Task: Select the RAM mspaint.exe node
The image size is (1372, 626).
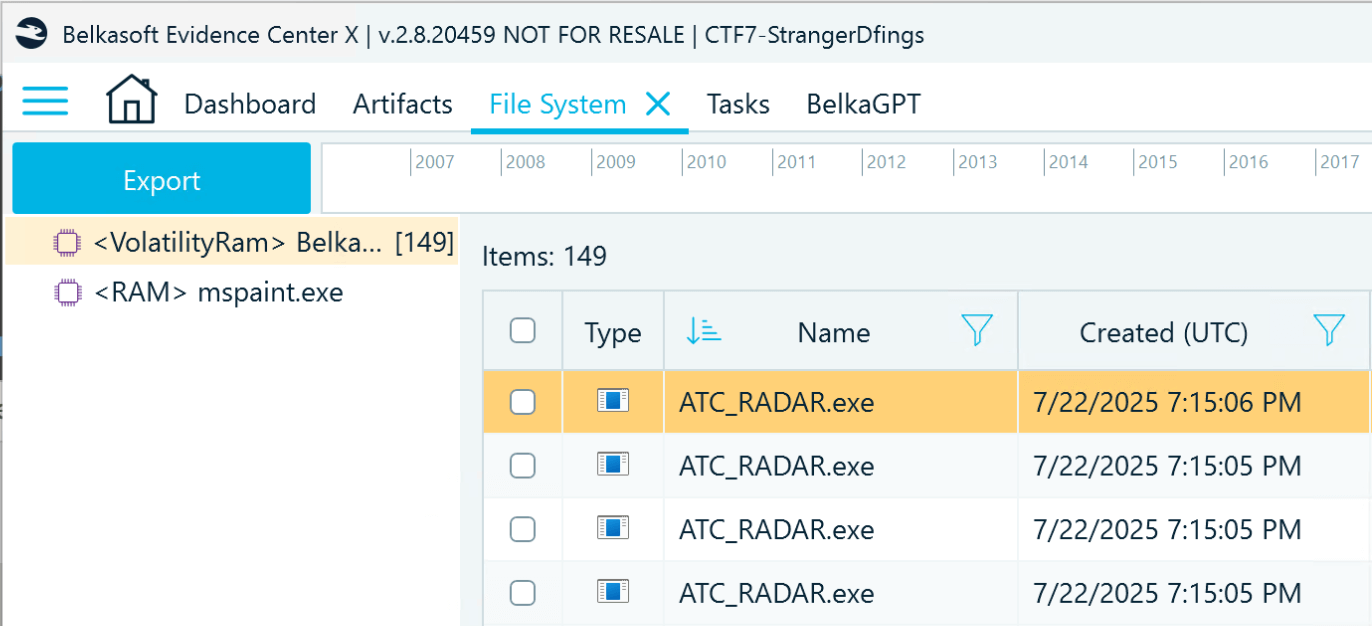Action: 218,292
